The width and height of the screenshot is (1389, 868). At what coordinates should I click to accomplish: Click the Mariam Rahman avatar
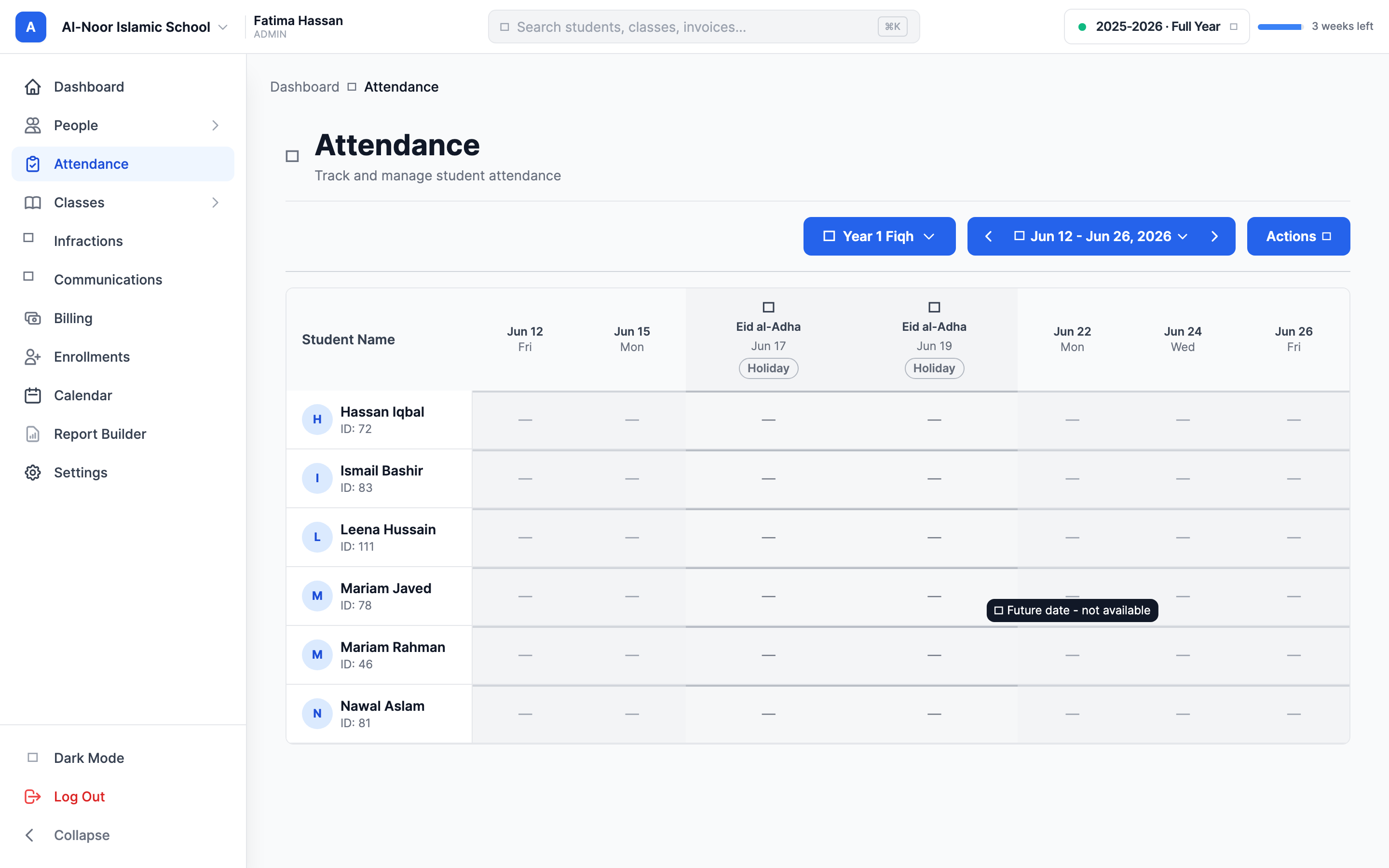pyautogui.click(x=317, y=655)
